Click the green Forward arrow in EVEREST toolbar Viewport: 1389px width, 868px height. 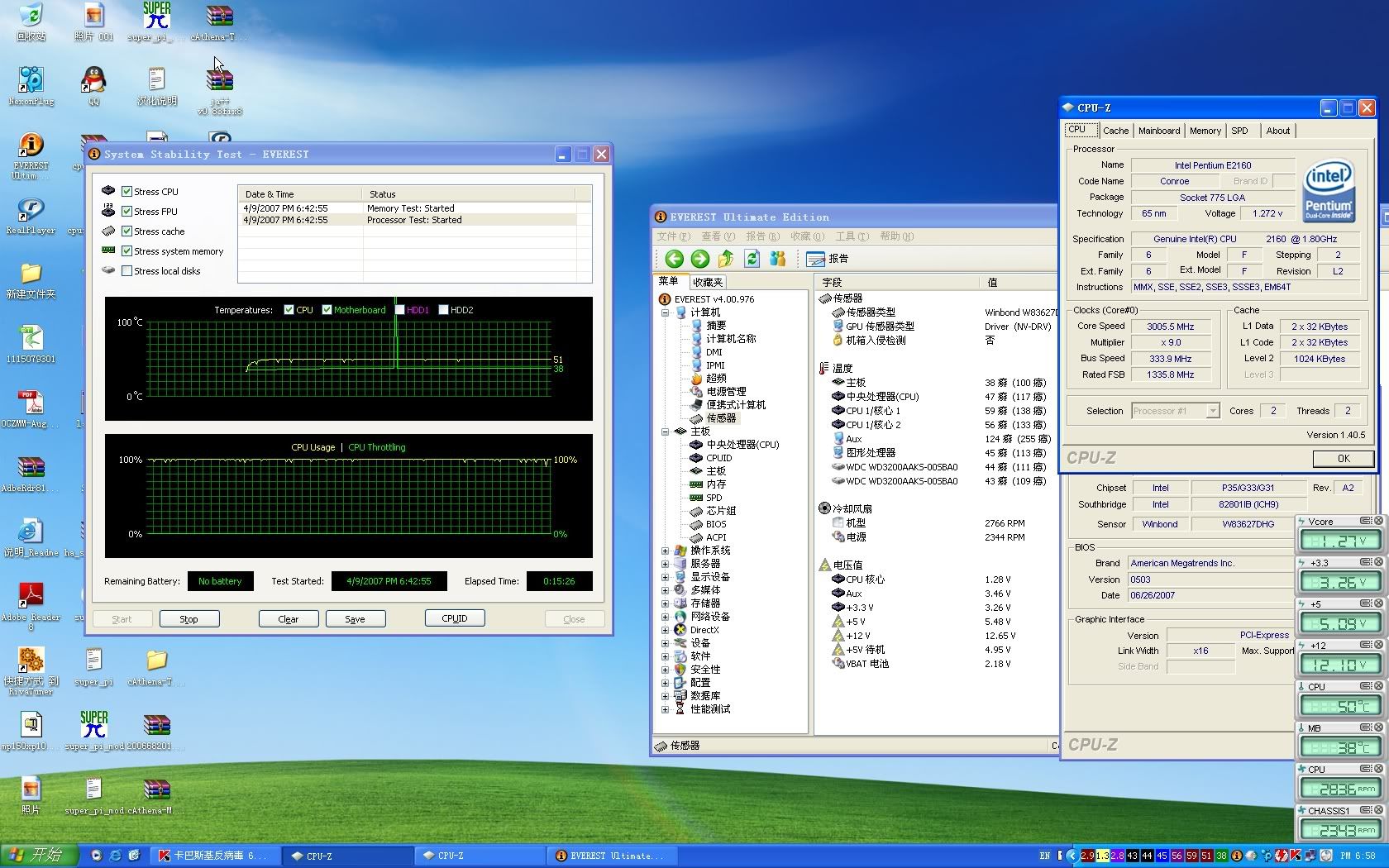click(x=700, y=259)
